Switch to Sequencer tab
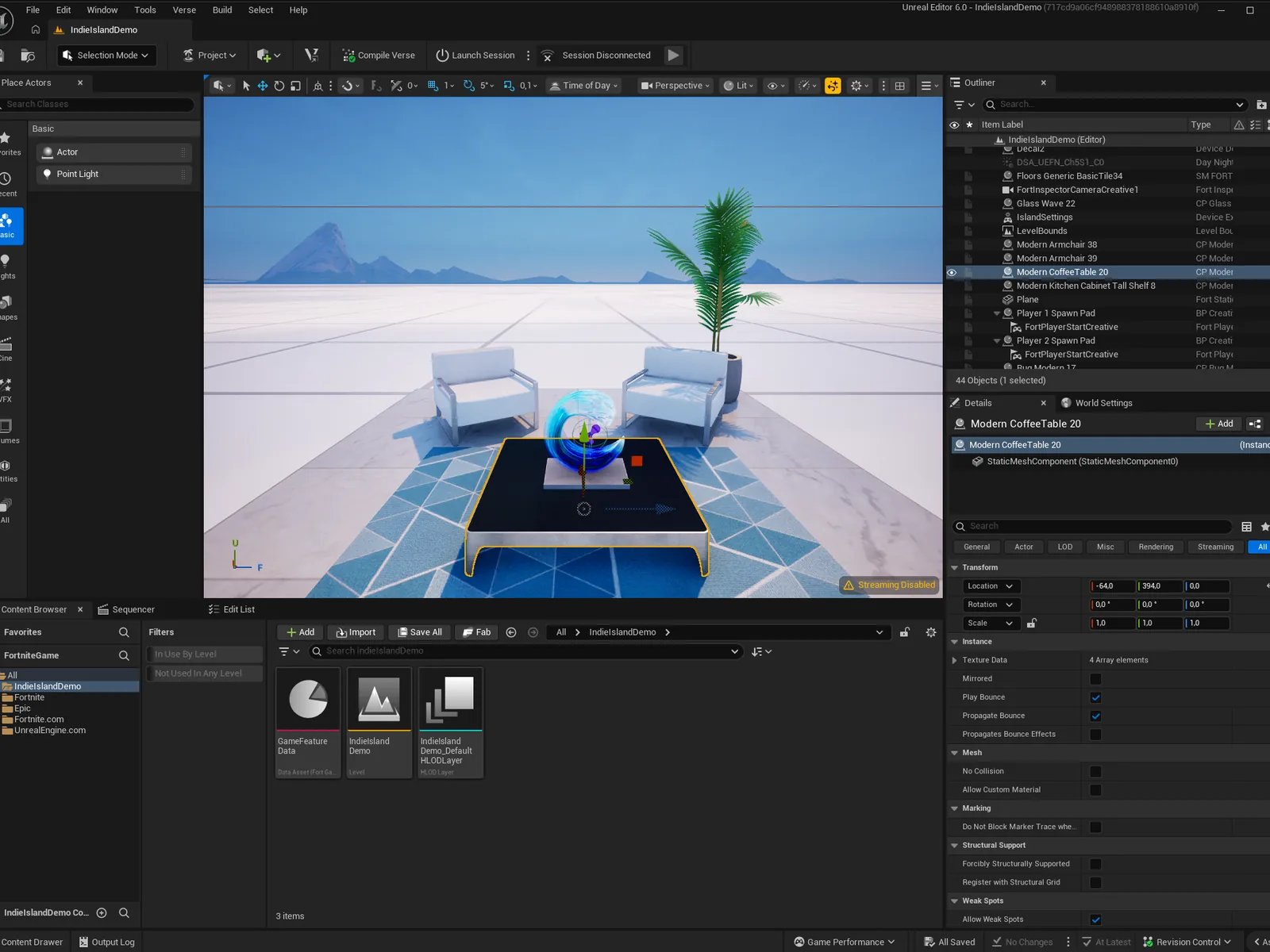Image resolution: width=1270 pixels, height=952 pixels. (126, 610)
